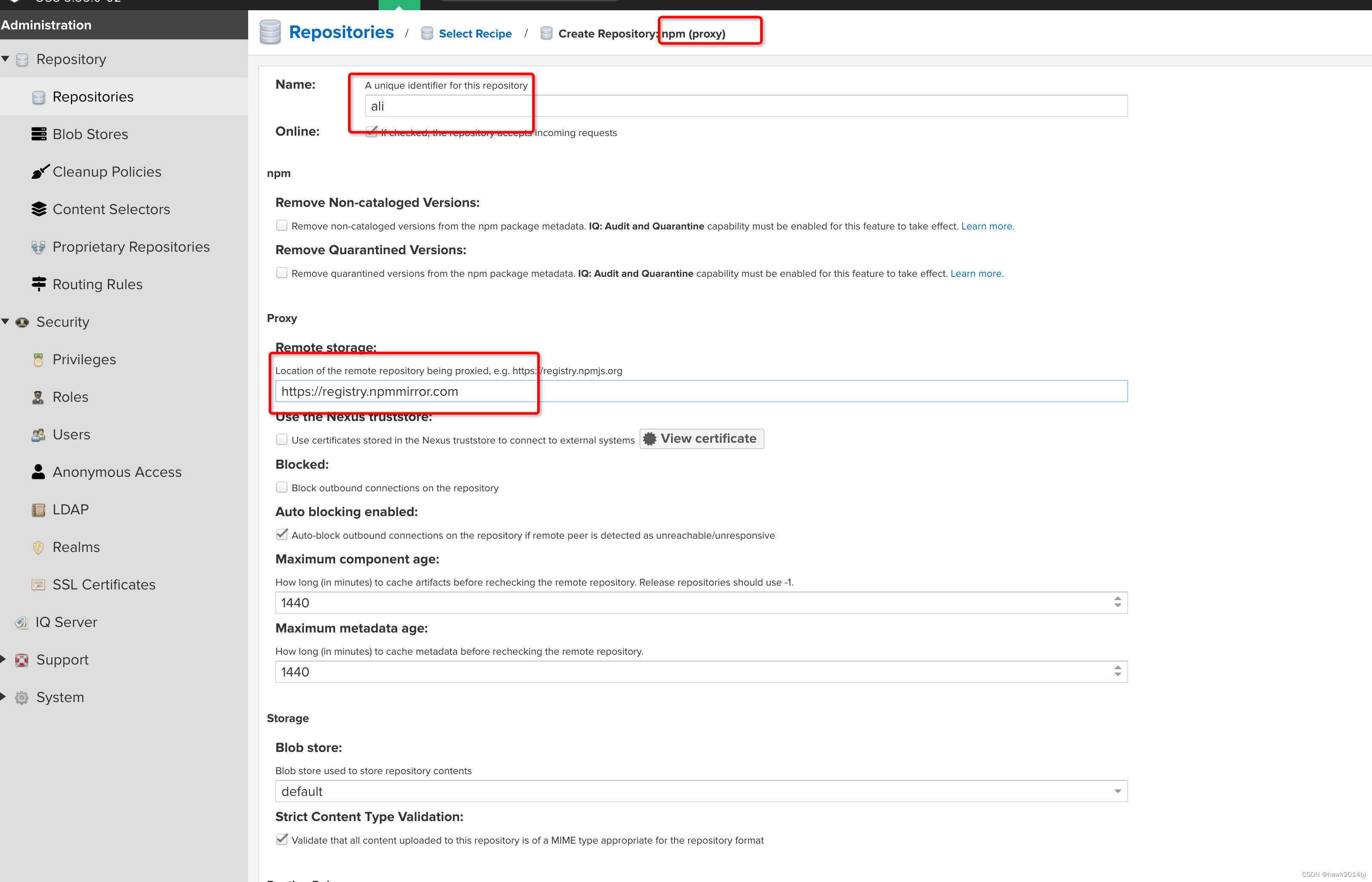Collapse the Security tree section
1372x882 pixels.
pyautogui.click(x=5, y=322)
